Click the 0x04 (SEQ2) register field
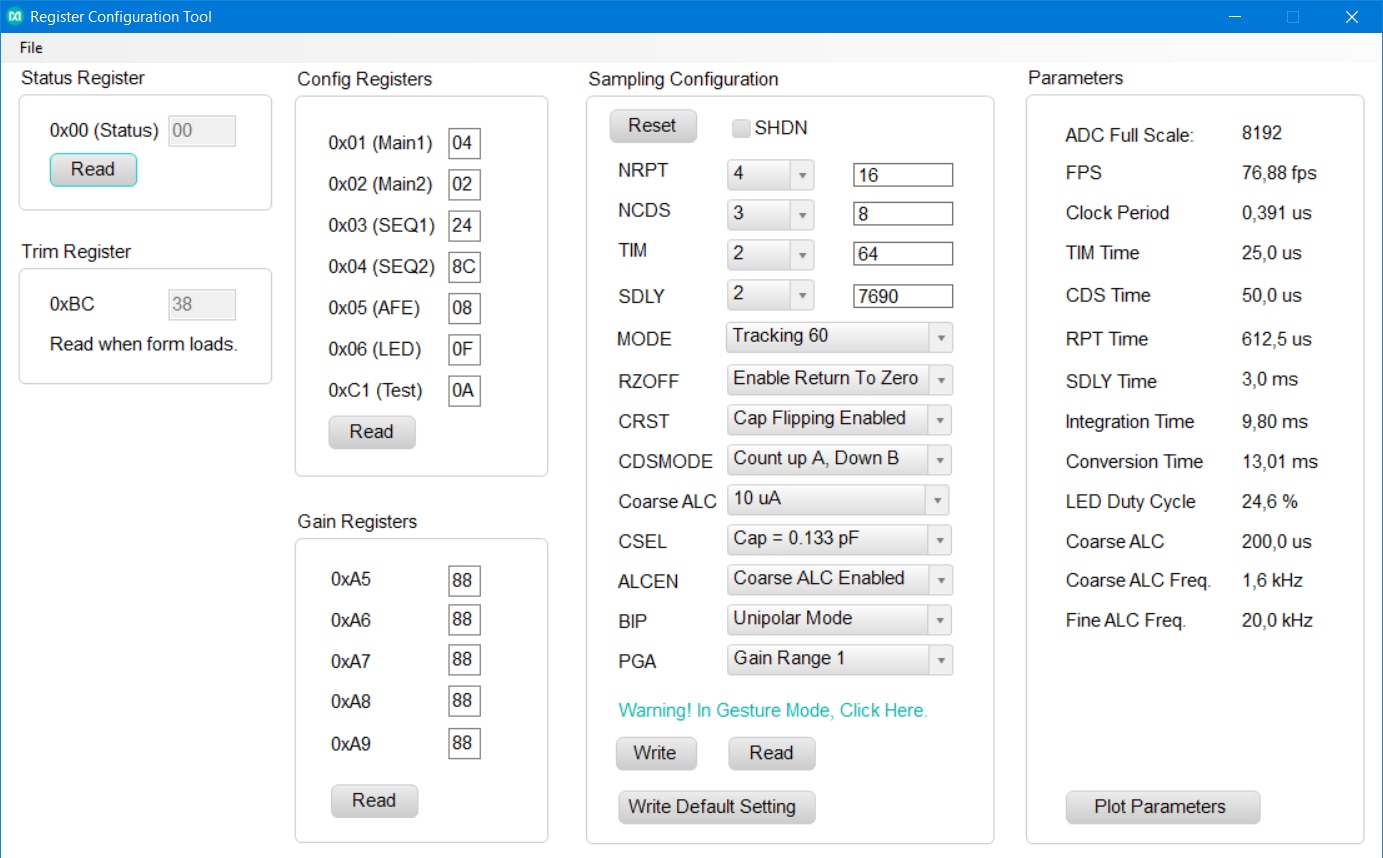This screenshot has height=858, width=1383. [x=464, y=268]
